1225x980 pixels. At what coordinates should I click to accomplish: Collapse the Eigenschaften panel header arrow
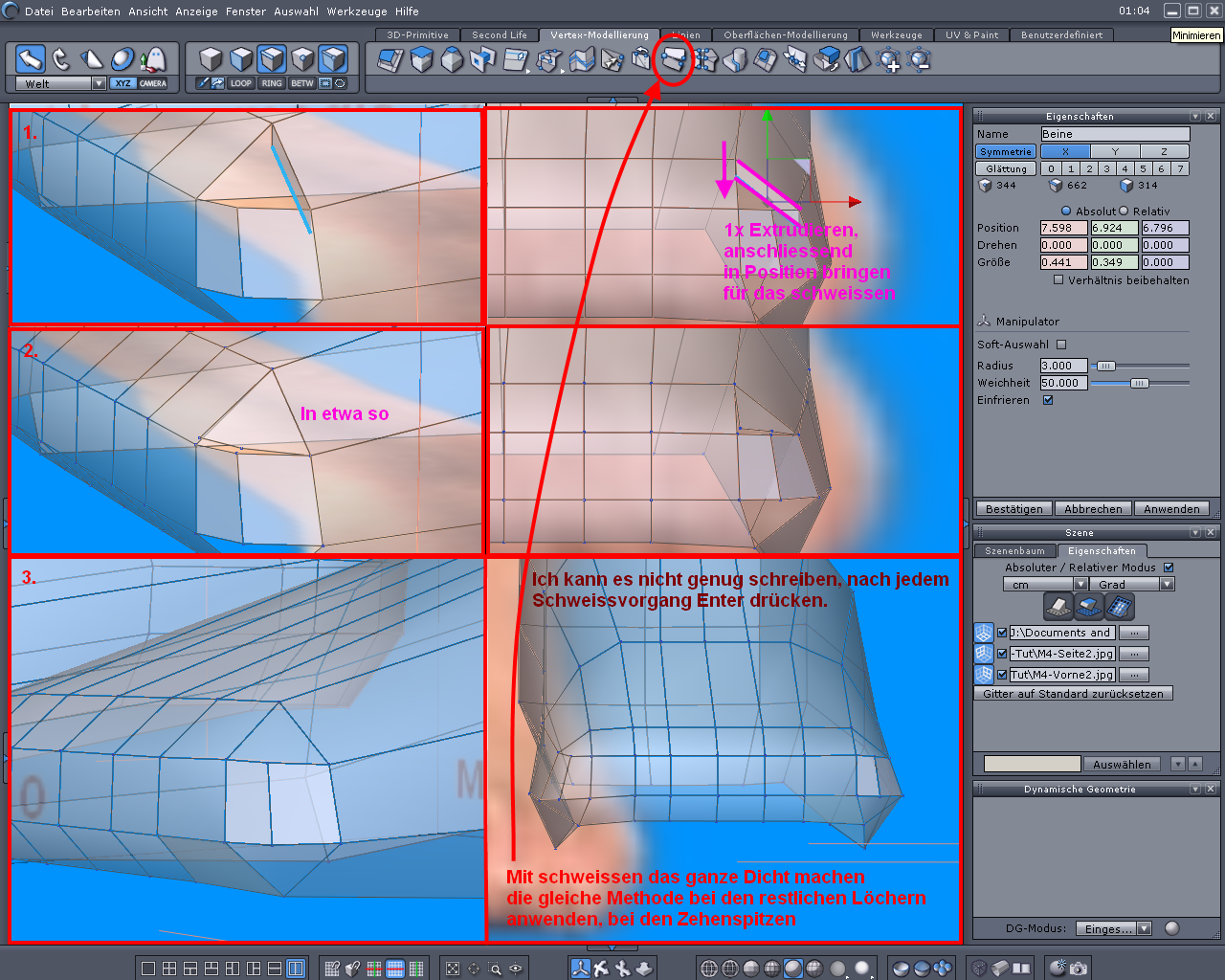coord(1195,116)
